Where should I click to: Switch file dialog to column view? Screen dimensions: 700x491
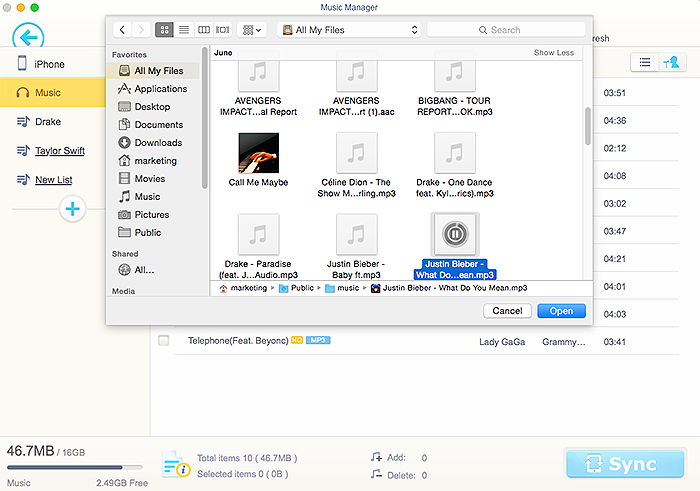click(204, 30)
